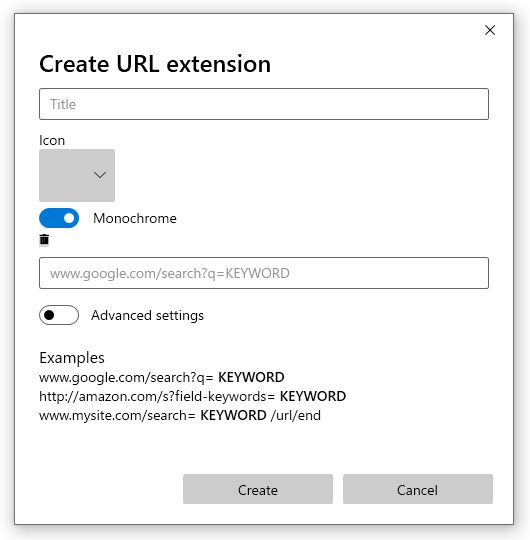Open the Icon picker dropdown
This screenshot has height=540, width=530.
click(x=77, y=175)
